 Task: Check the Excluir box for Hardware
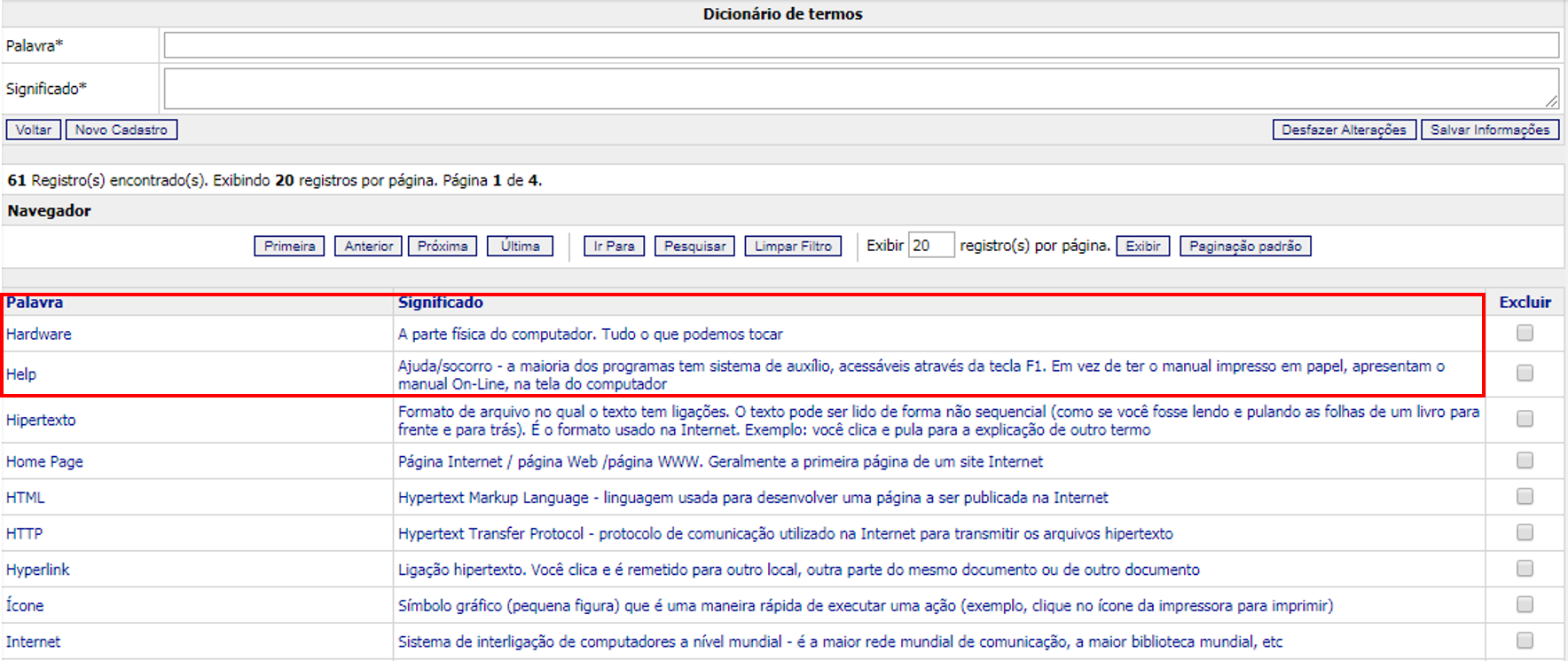[x=1524, y=333]
